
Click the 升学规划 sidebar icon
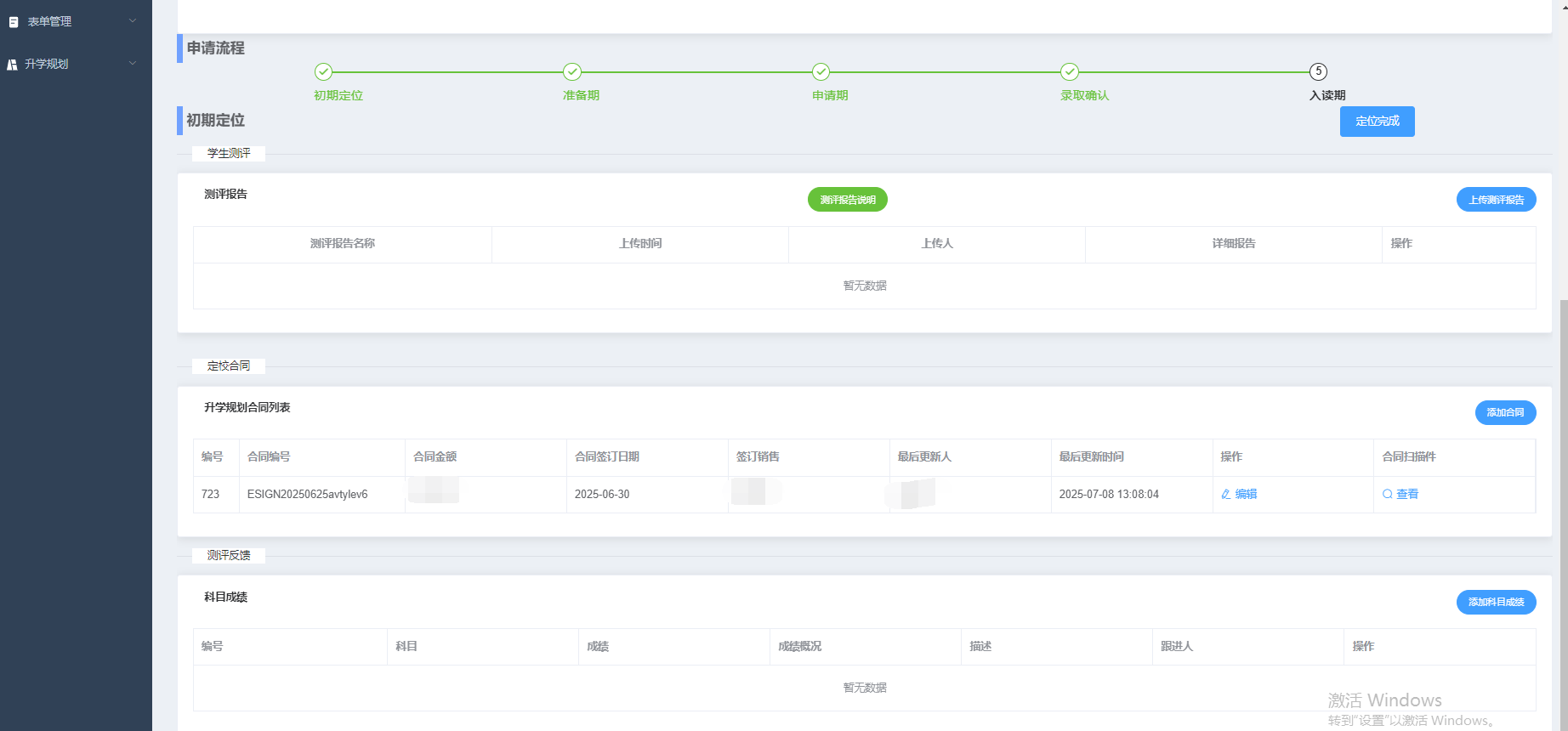pyautogui.click(x=12, y=65)
